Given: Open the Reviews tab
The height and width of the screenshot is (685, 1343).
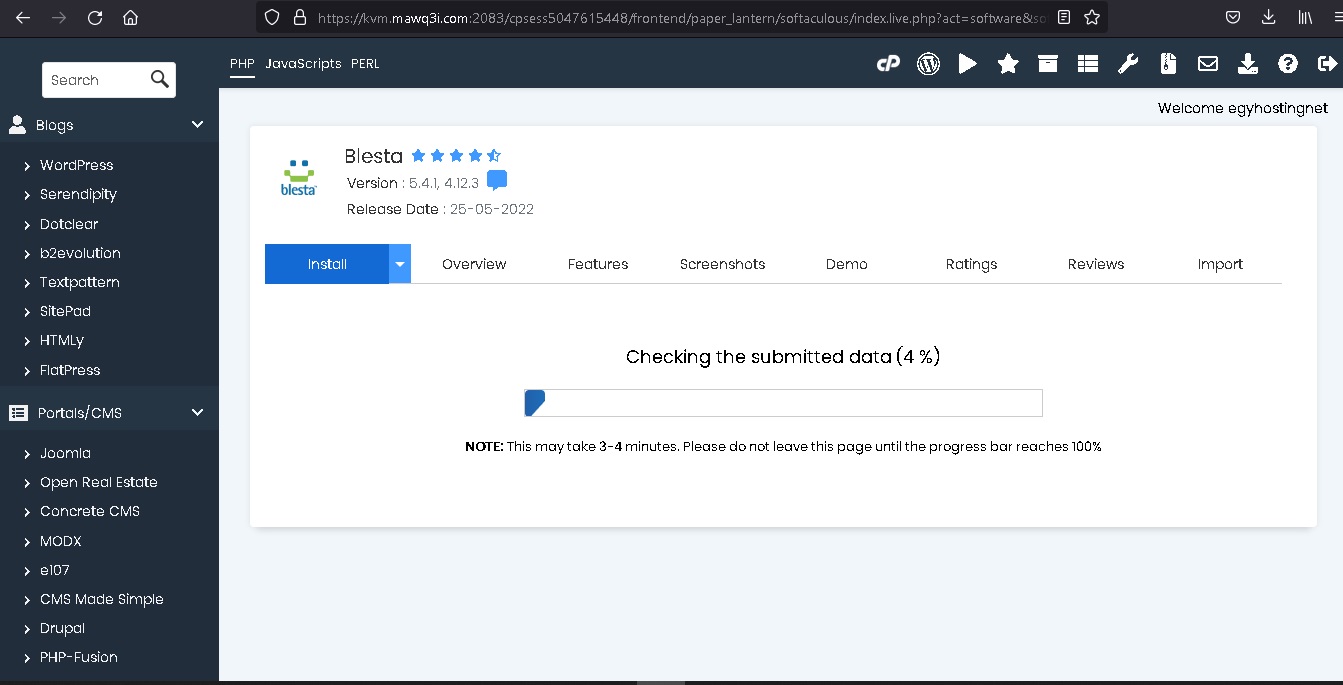Looking at the screenshot, I should click(x=1096, y=264).
